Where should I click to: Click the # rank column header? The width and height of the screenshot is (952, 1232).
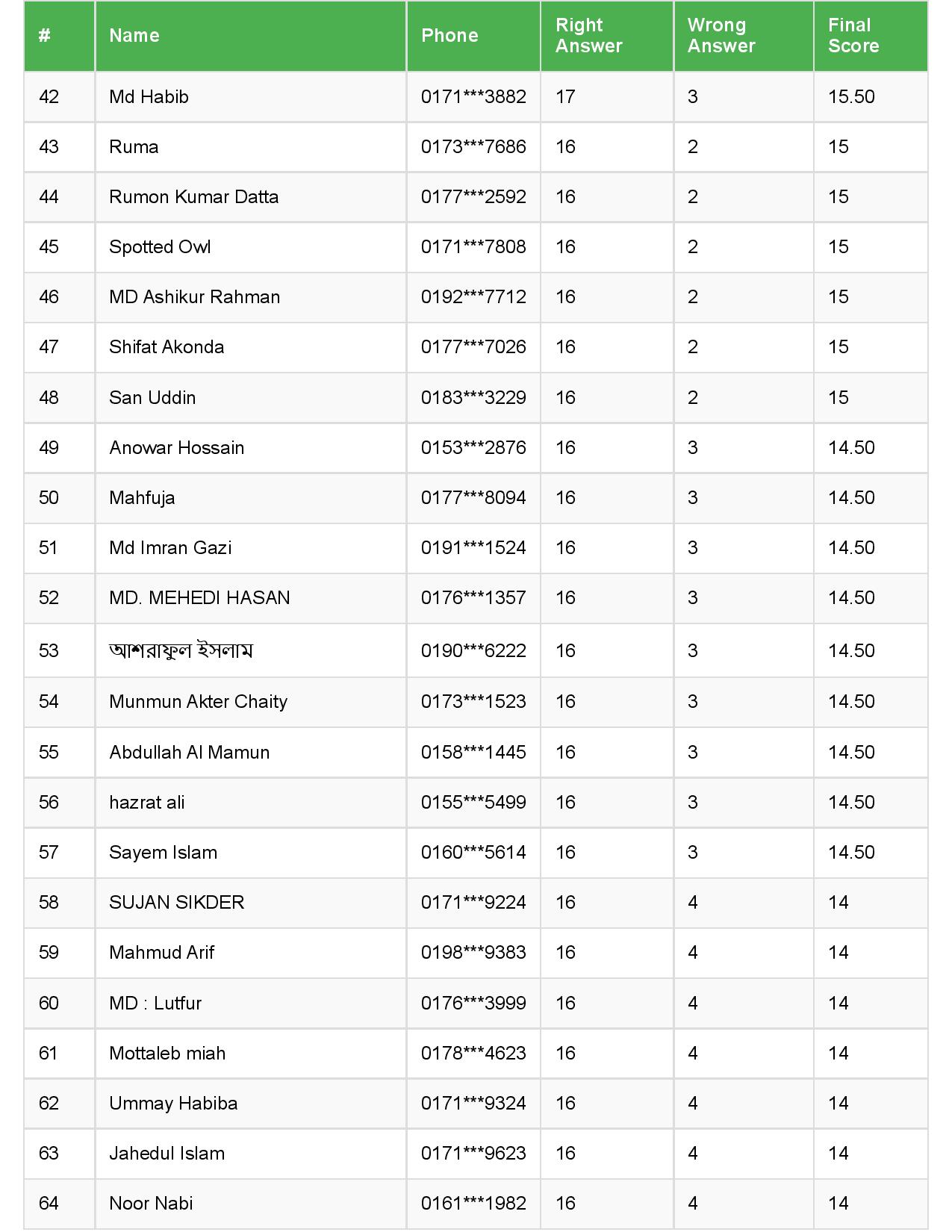pos(45,36)
